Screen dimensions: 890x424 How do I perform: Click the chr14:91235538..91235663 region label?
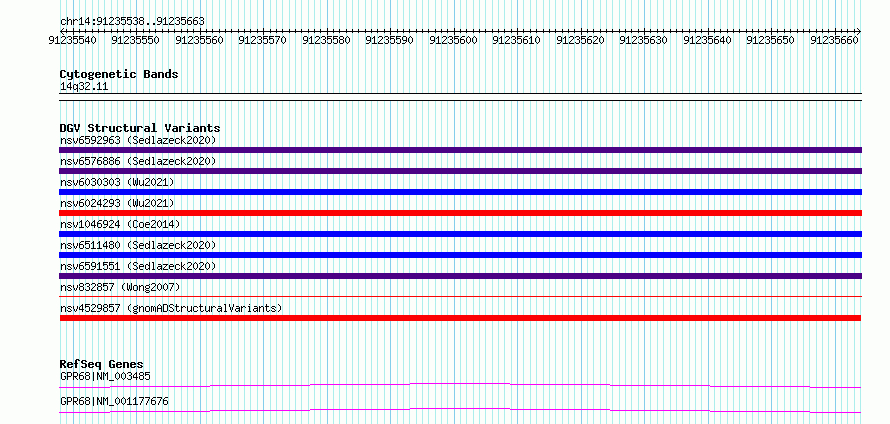[132, 22]
